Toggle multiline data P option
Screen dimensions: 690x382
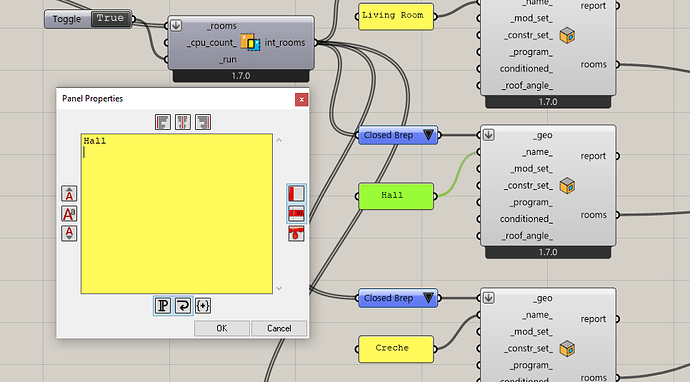point(163,305)
